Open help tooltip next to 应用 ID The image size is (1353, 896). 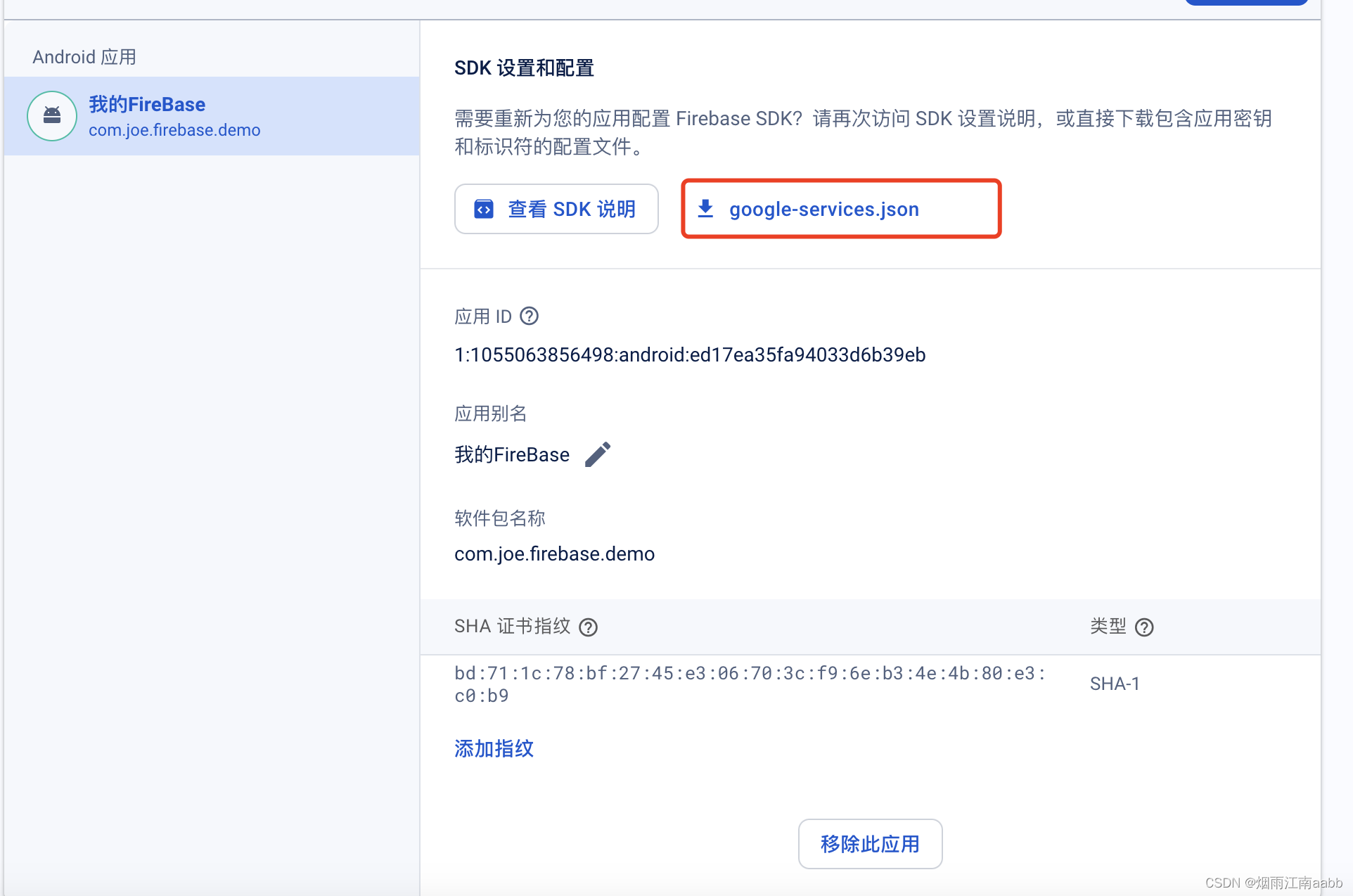click(x=529, y=316)
